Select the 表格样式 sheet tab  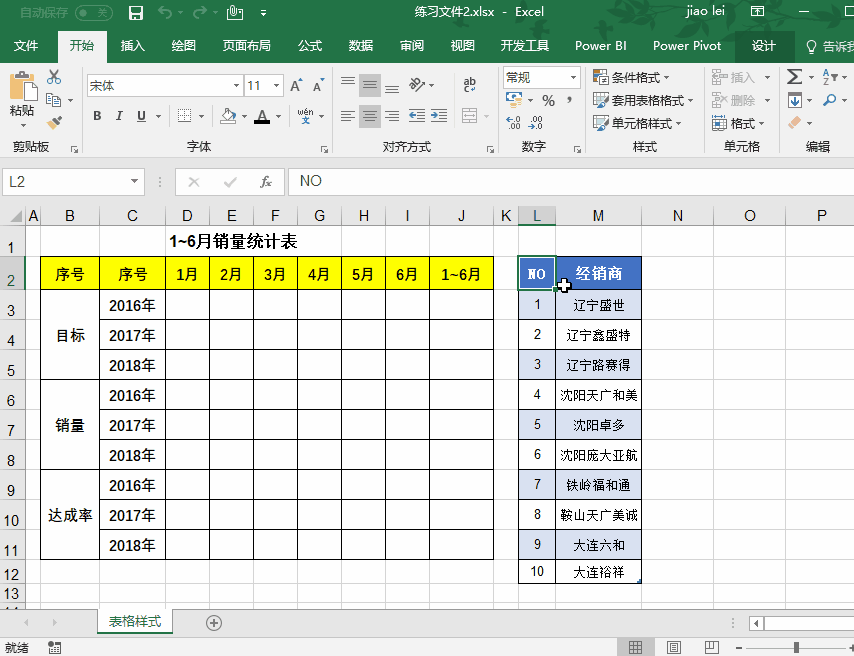point(134,620)
